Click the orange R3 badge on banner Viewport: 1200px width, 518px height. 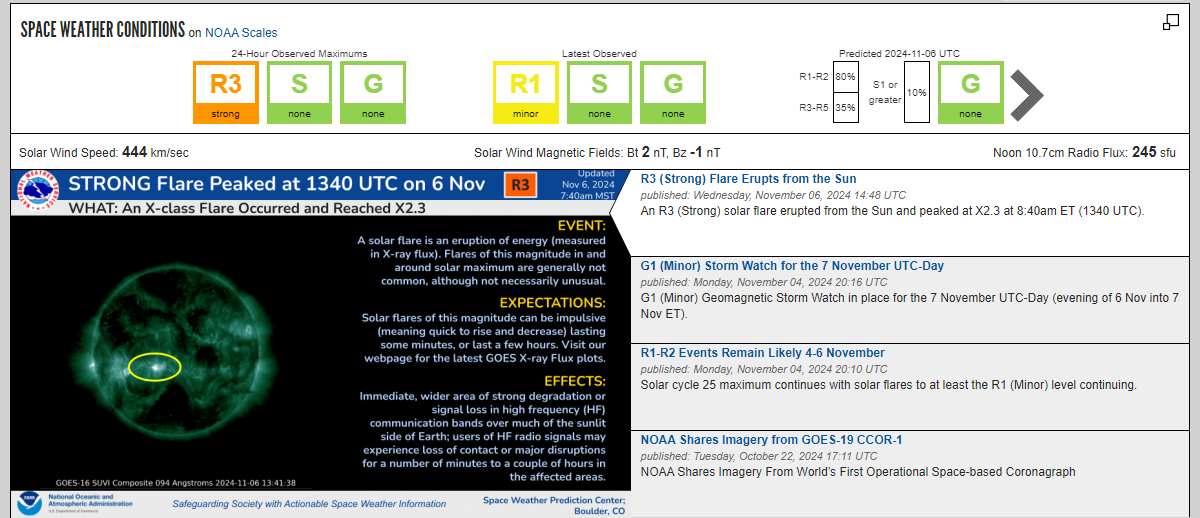[520, 185]
